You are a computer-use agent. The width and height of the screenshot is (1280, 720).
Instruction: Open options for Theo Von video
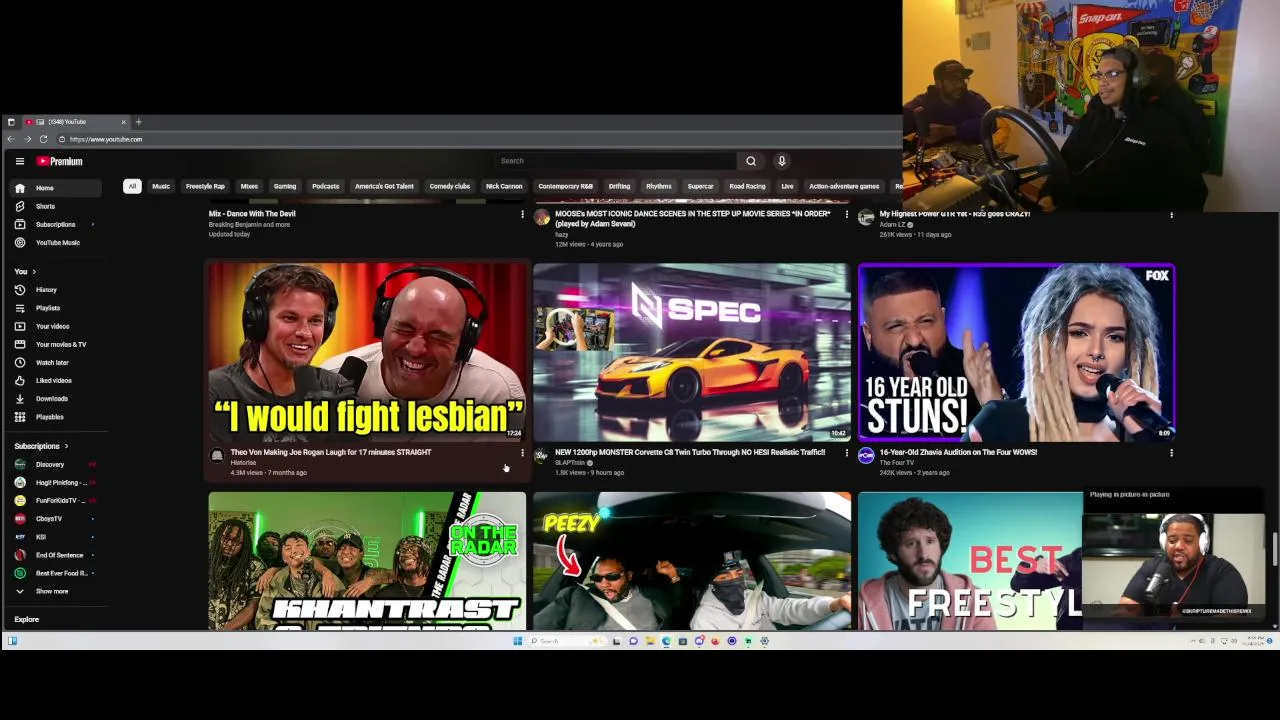(x=522, y=453)
